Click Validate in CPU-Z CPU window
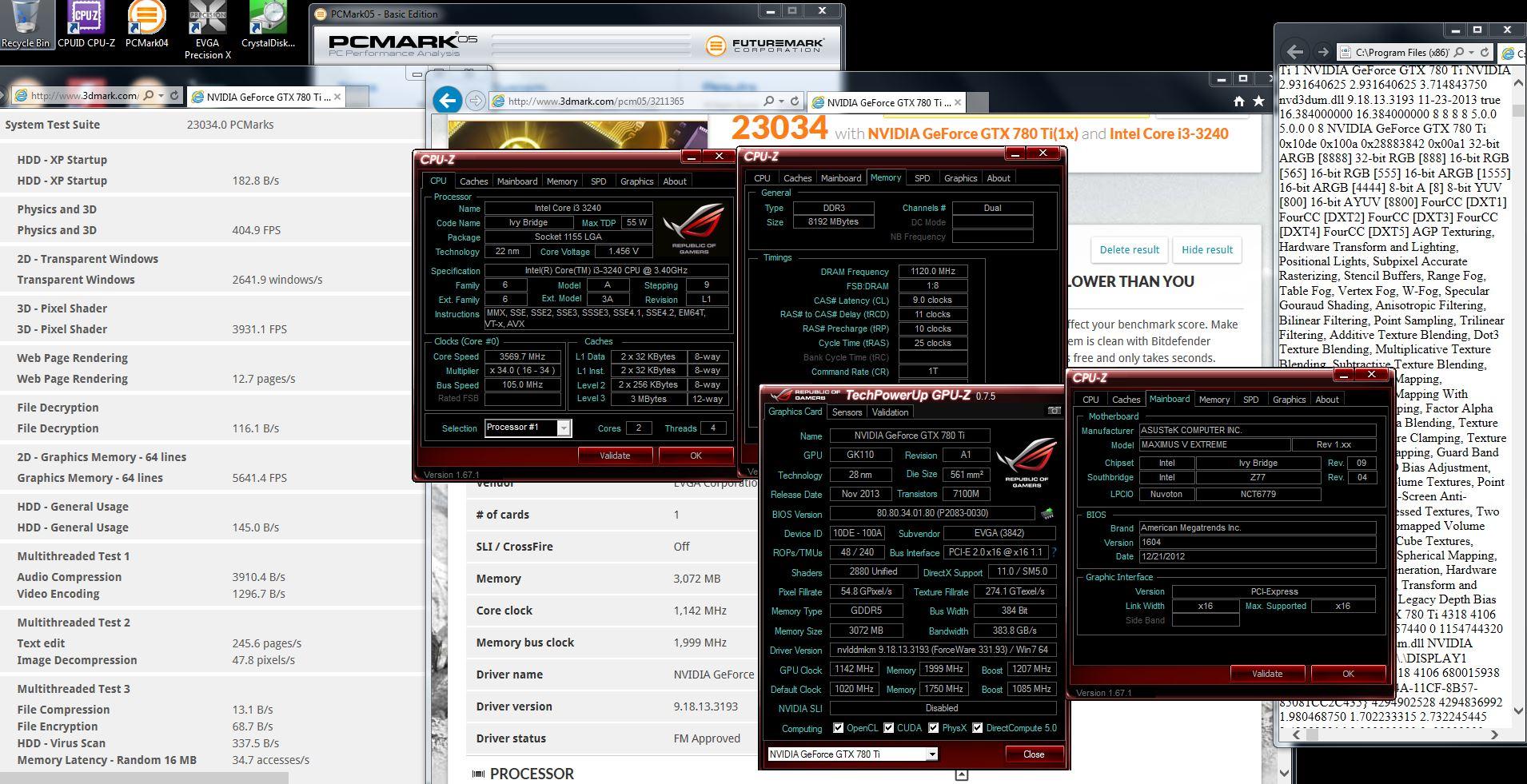The height and width of the screenshot is (784, 1527). (615, 456)
